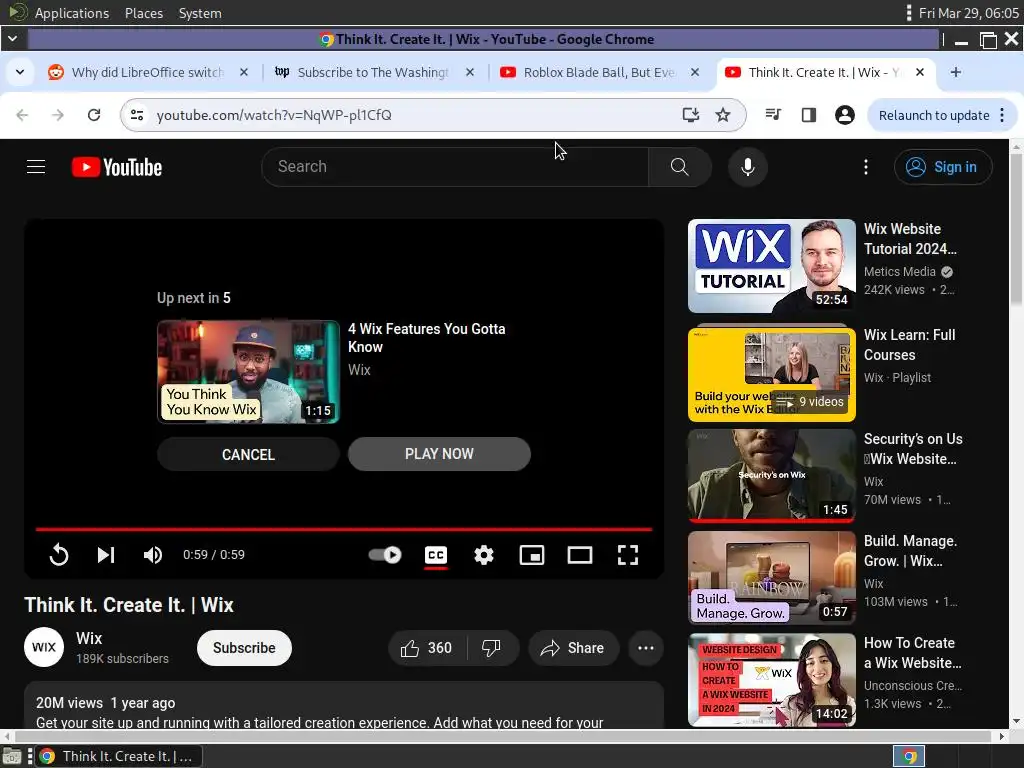The height and width of the screenshot is (768, 1024).
Task: Click the YouTube search field
Action: [455, 167]
